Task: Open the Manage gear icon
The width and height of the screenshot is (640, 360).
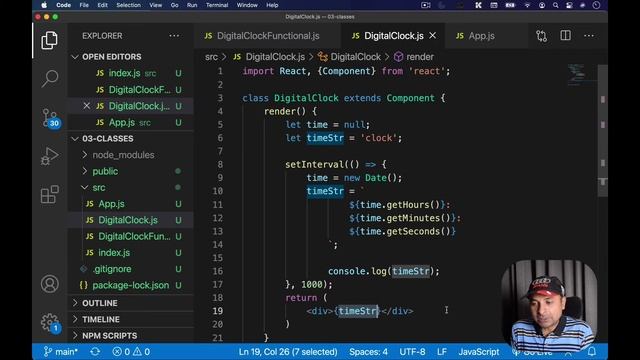Action: point(50,322)
